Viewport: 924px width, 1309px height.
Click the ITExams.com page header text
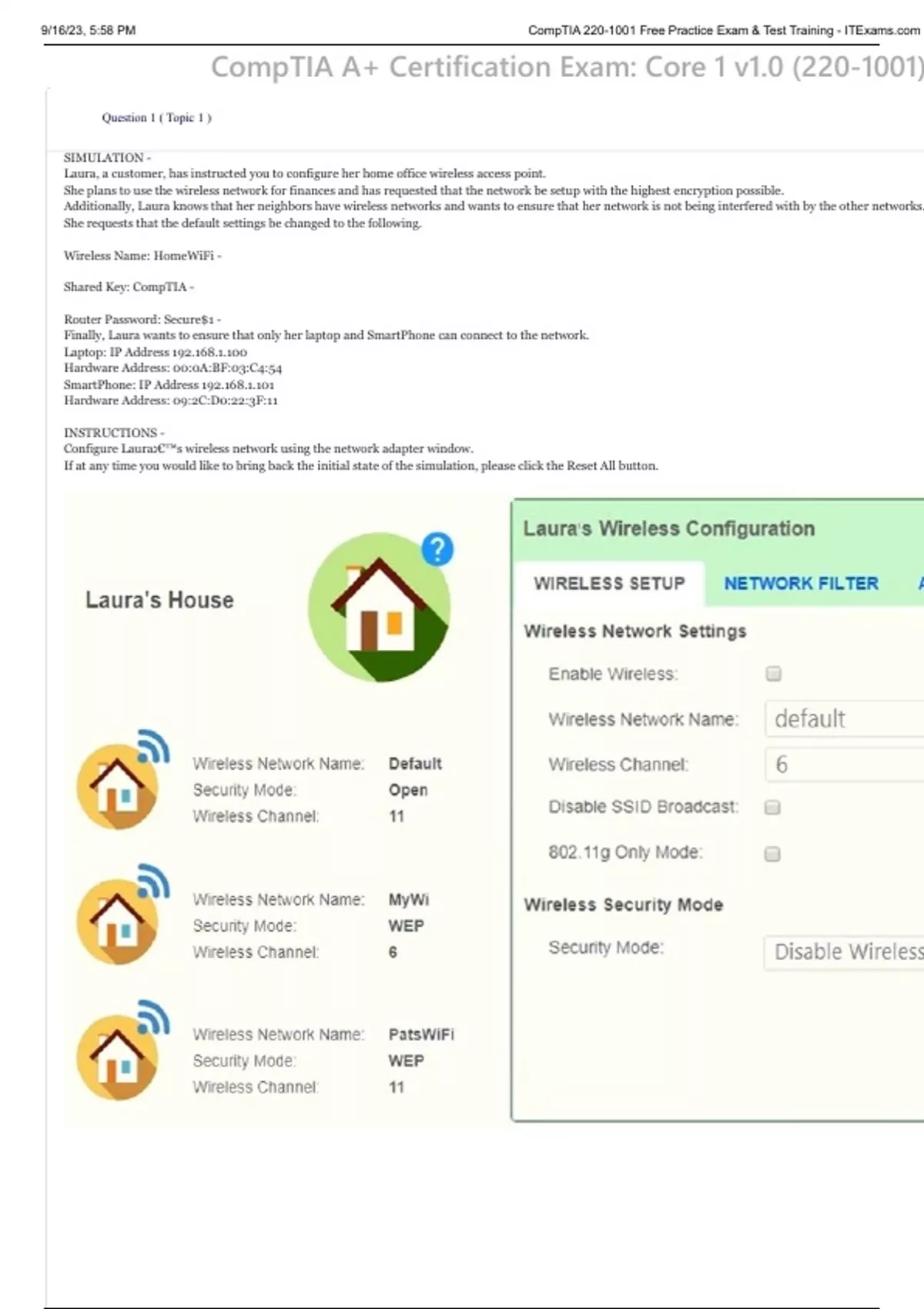723,31
